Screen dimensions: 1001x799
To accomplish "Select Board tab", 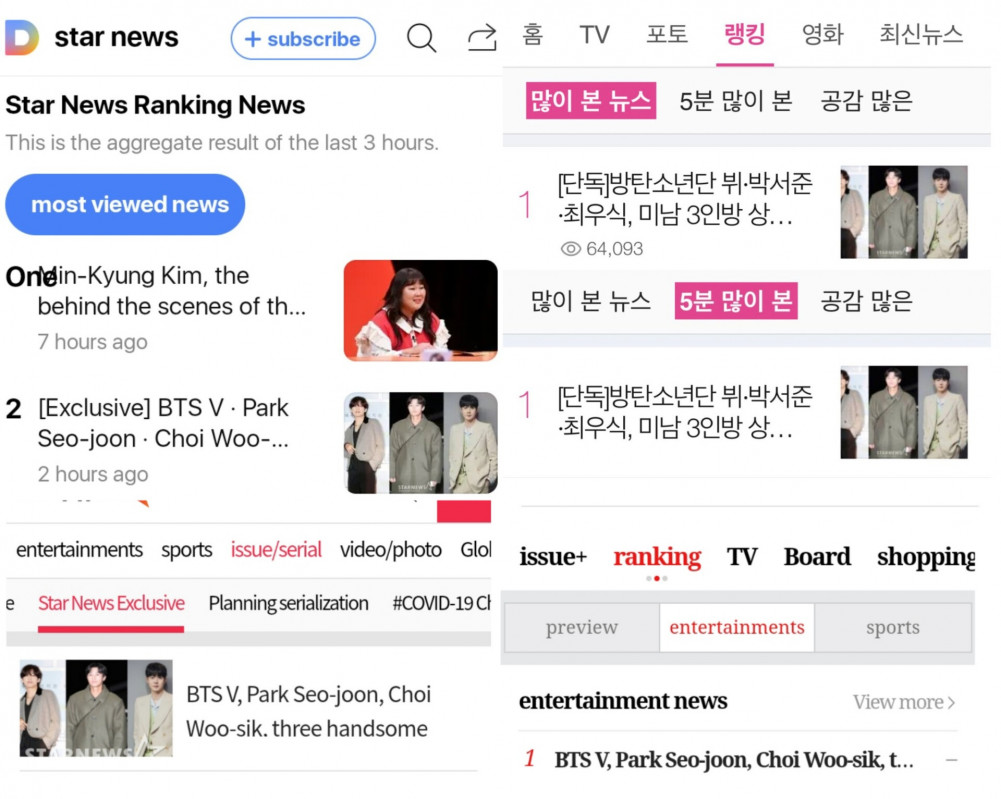I will pos(817,556).
